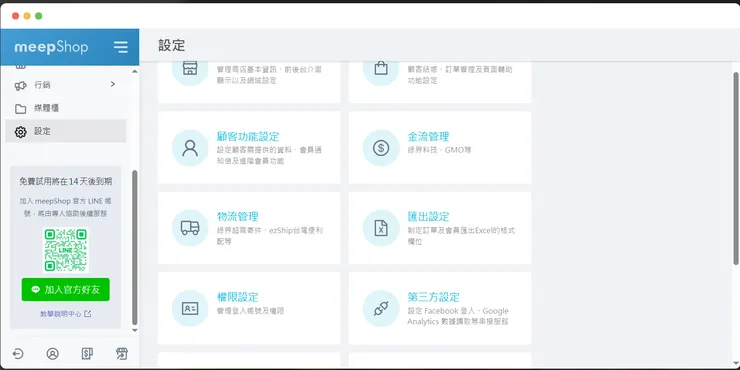Open the 顧客功能設定 title link
The width and height of the screenshot is (740, 370).
click(x=248, y=137)
